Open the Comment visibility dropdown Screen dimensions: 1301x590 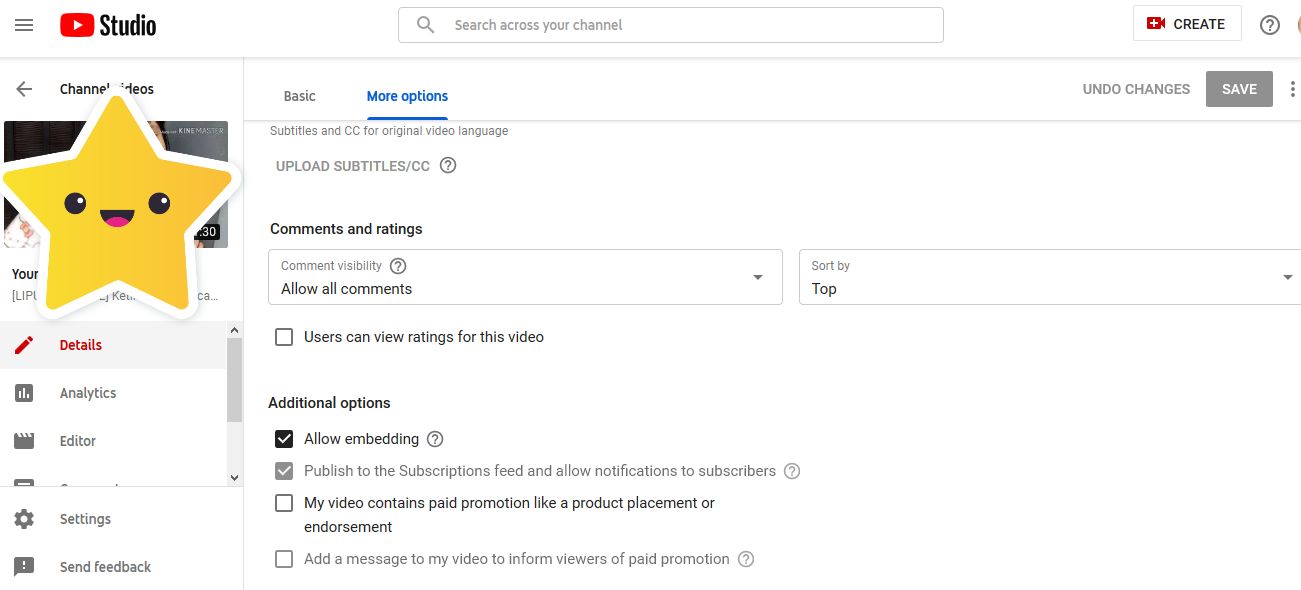[526, 277]
